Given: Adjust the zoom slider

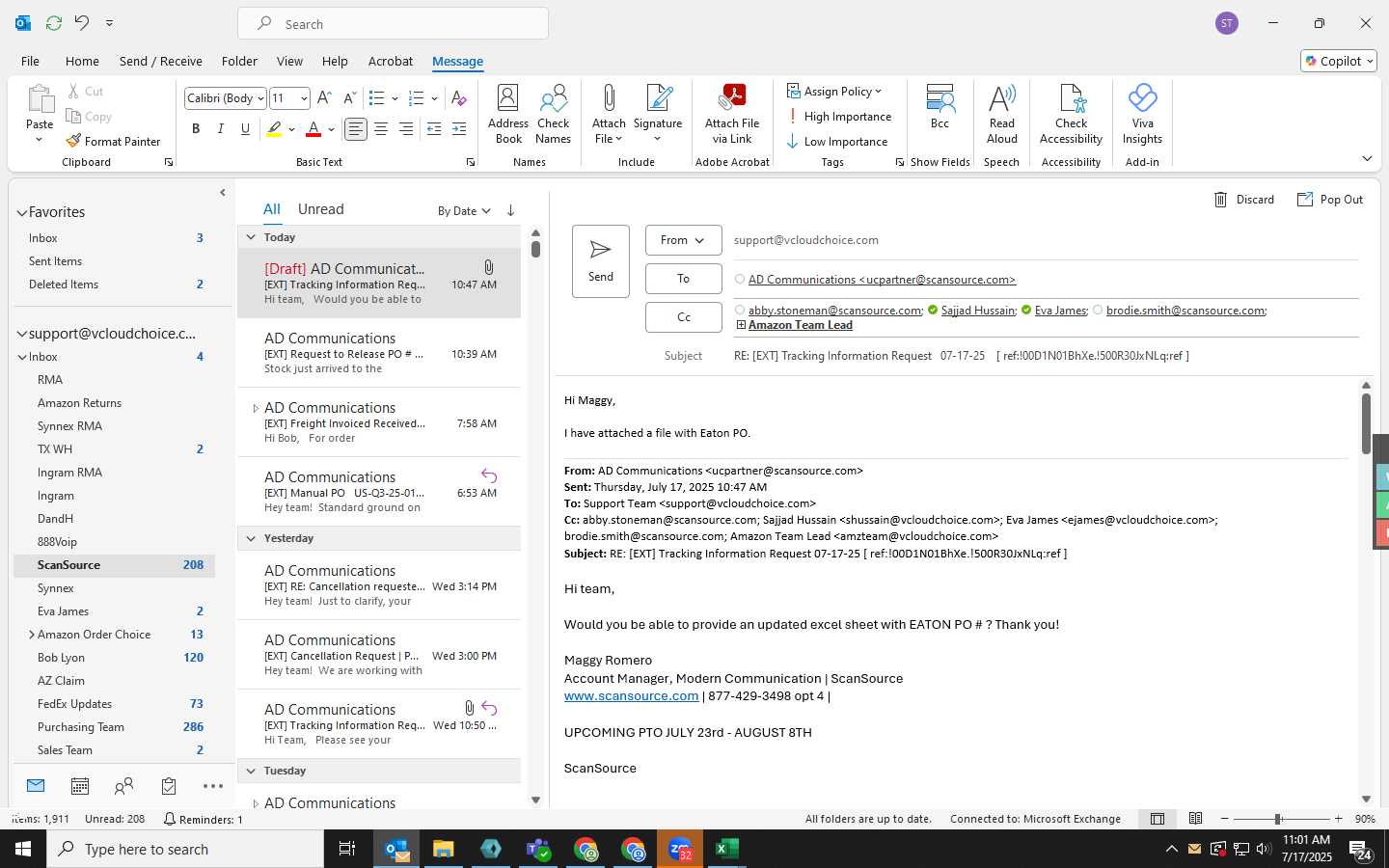Looking at the screenshot, I should click(x=1277, y=819).
